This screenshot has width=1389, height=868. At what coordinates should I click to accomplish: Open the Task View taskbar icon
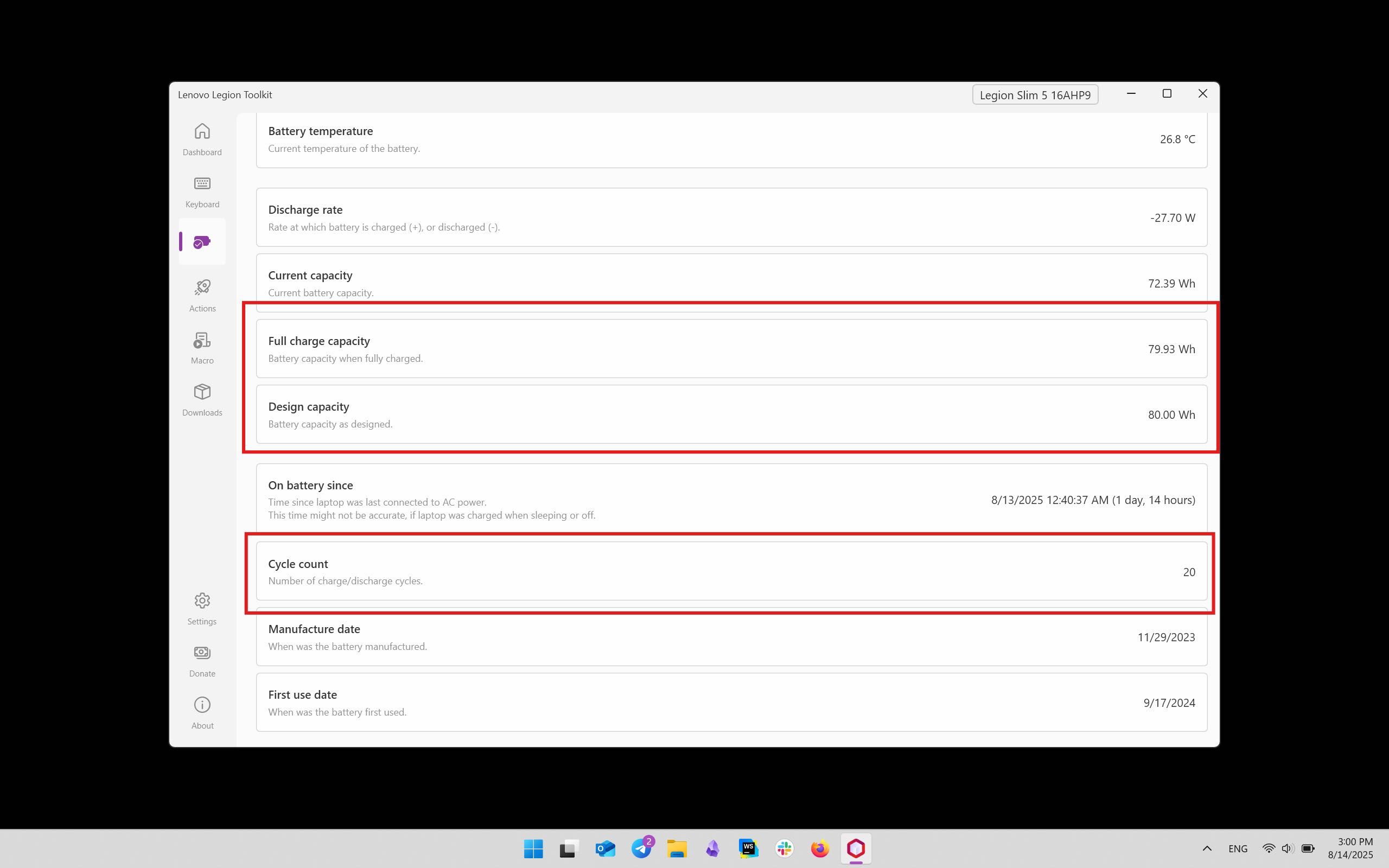tap(569, 848)
